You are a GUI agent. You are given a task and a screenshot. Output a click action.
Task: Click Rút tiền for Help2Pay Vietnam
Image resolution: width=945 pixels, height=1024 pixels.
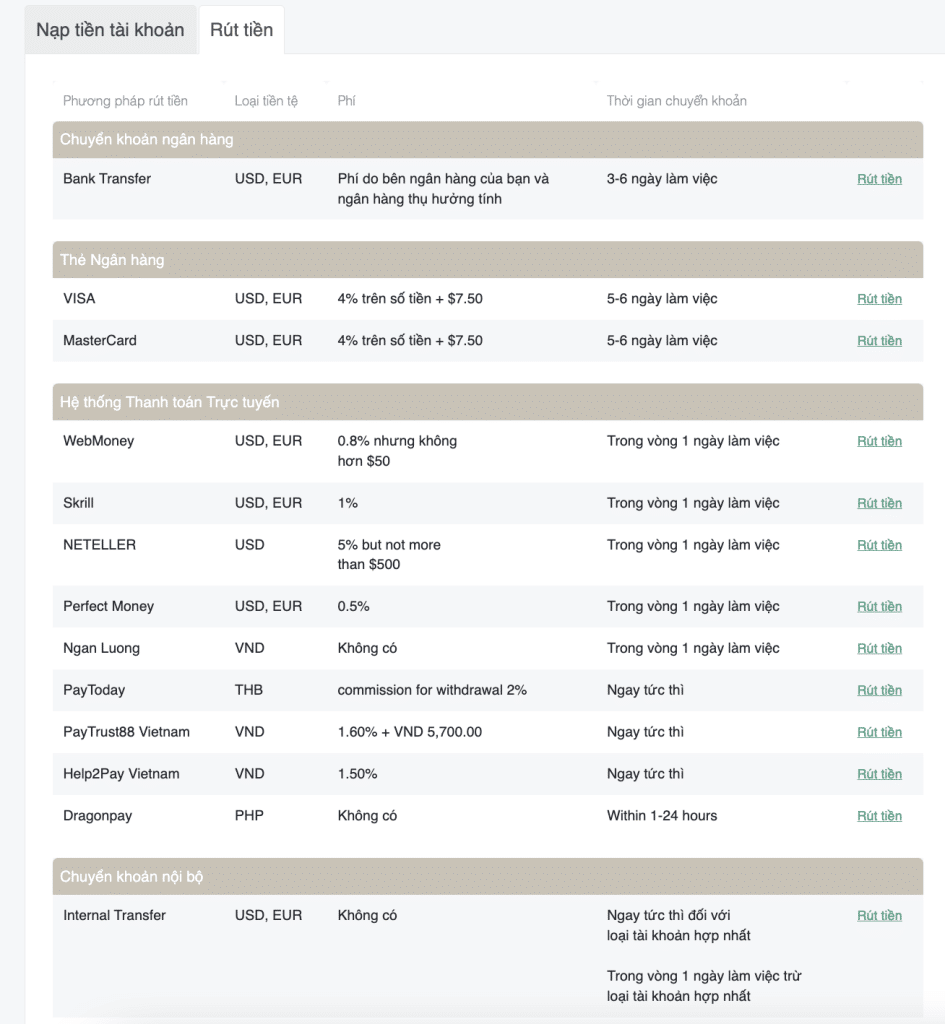[x=880, y=773]
